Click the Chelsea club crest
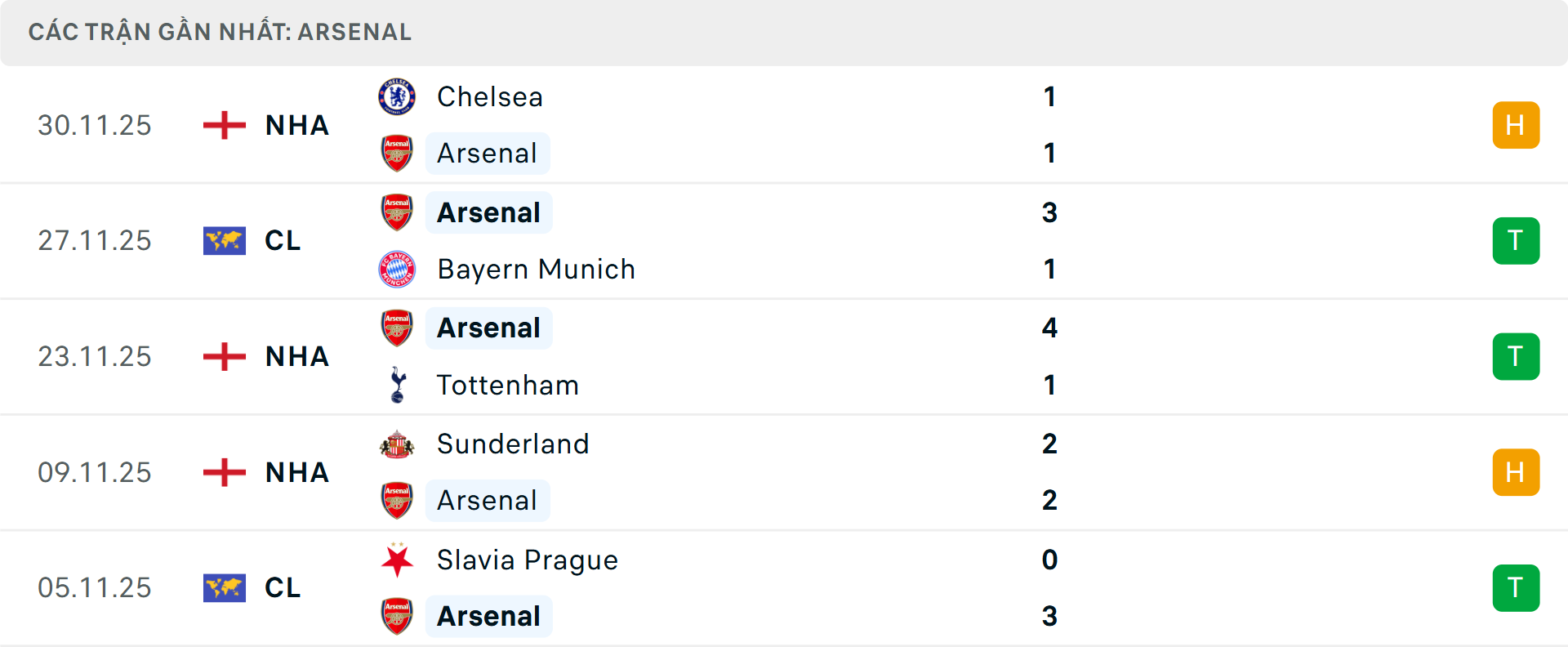This screenshot has width=1568, height=647. (397, 96)
